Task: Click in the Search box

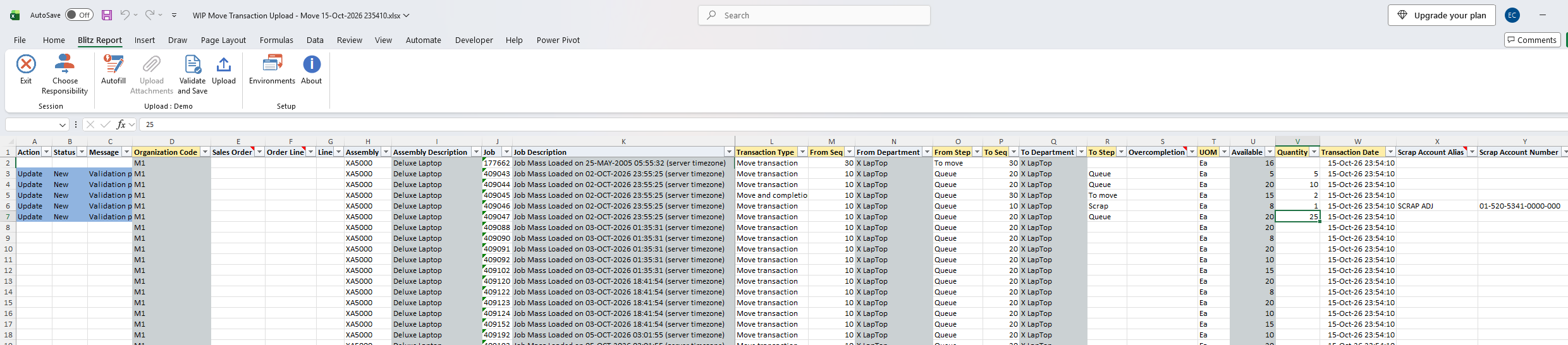Action: [x=814, y=15]
